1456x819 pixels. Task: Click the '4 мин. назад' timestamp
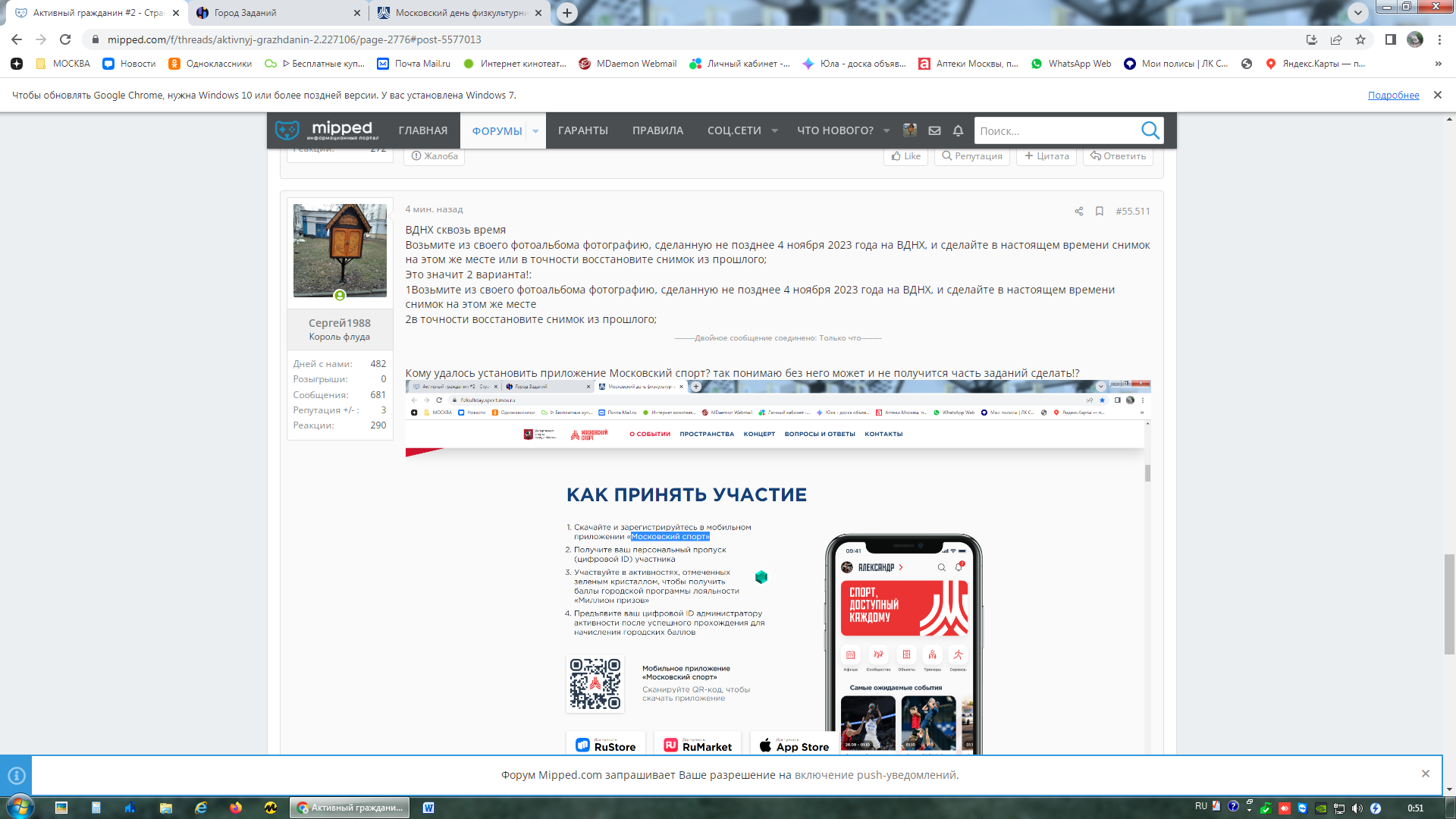point(434,209)
